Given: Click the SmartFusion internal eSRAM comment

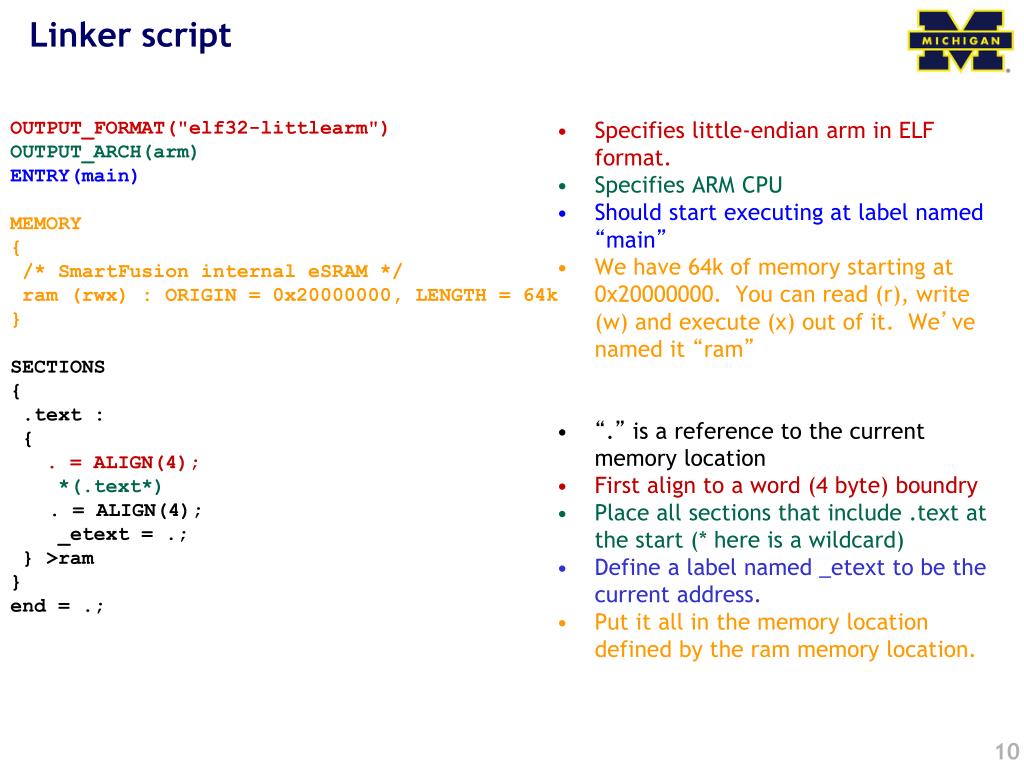Looking at the screenshot, I should pyautogui.click(x=212, y=271).
